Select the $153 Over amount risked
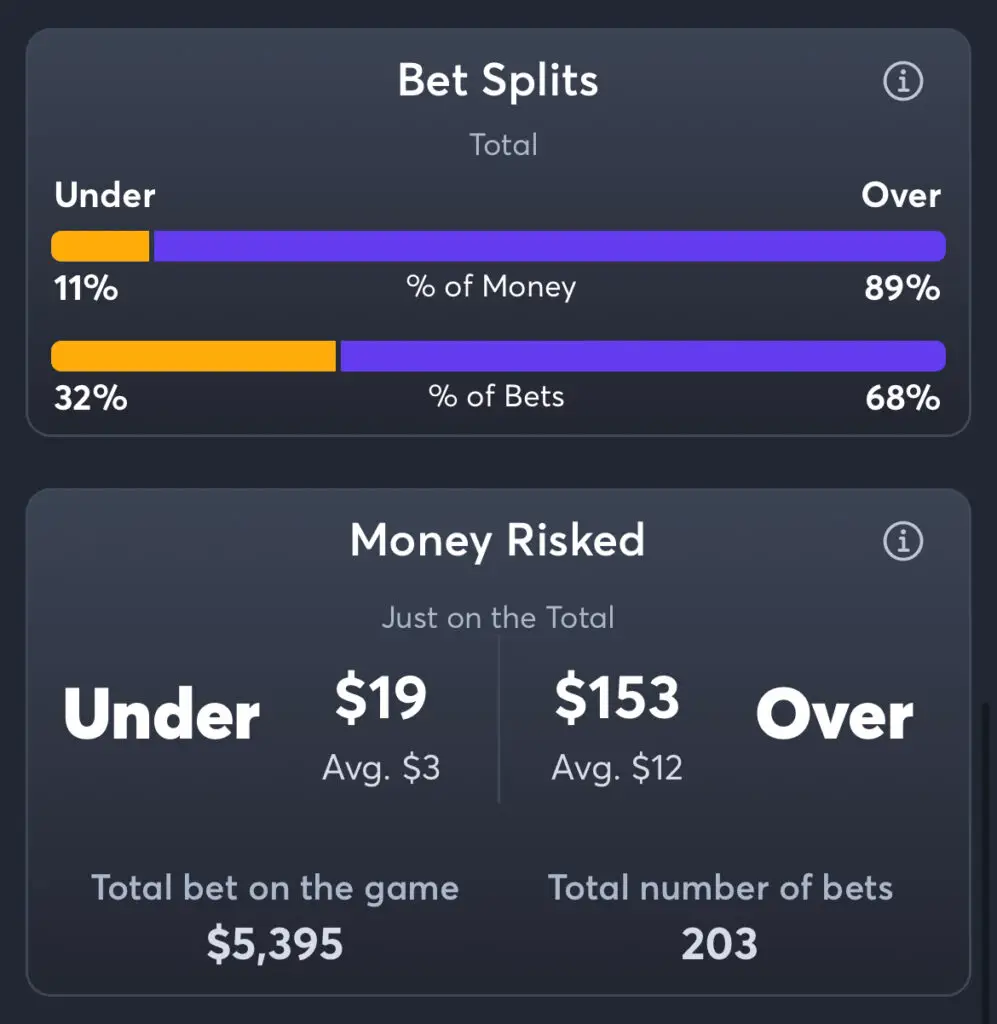 [617, 699]
